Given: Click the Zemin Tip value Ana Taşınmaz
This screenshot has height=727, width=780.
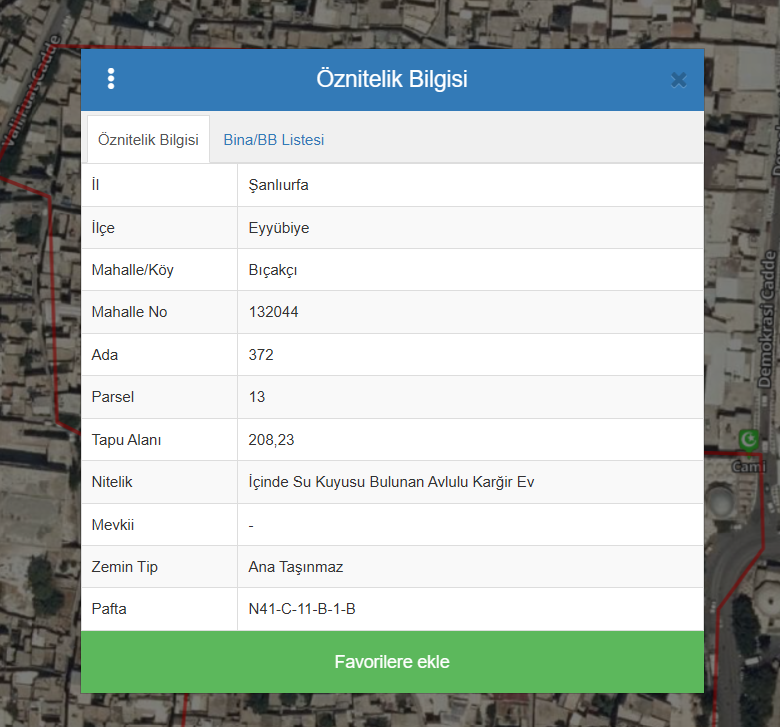Looking at the screenshot, I should point(296,567).
